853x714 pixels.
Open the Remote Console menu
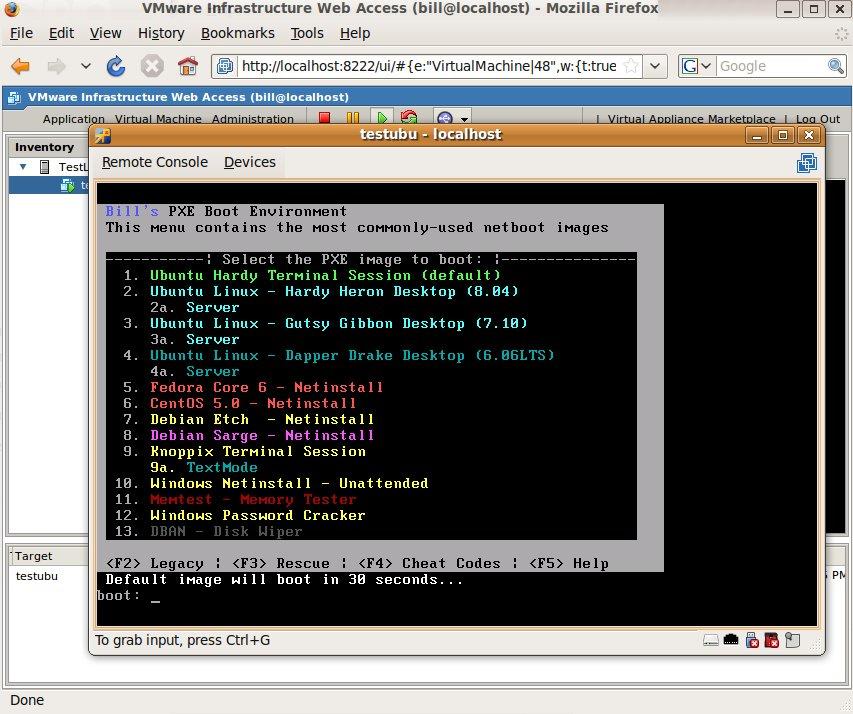pos(155,162)
